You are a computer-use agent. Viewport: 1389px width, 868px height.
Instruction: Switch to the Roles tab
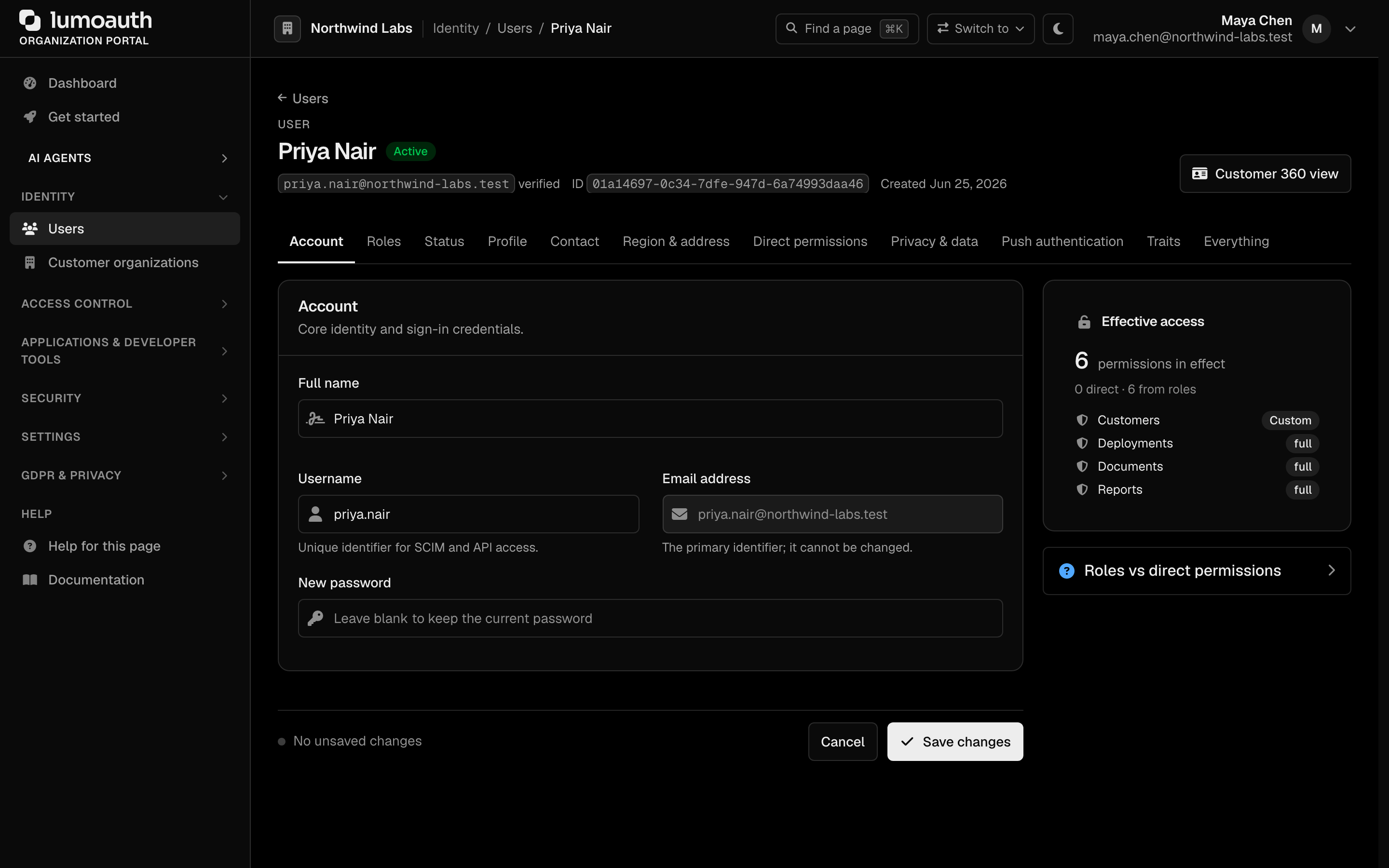click(383, 242)
